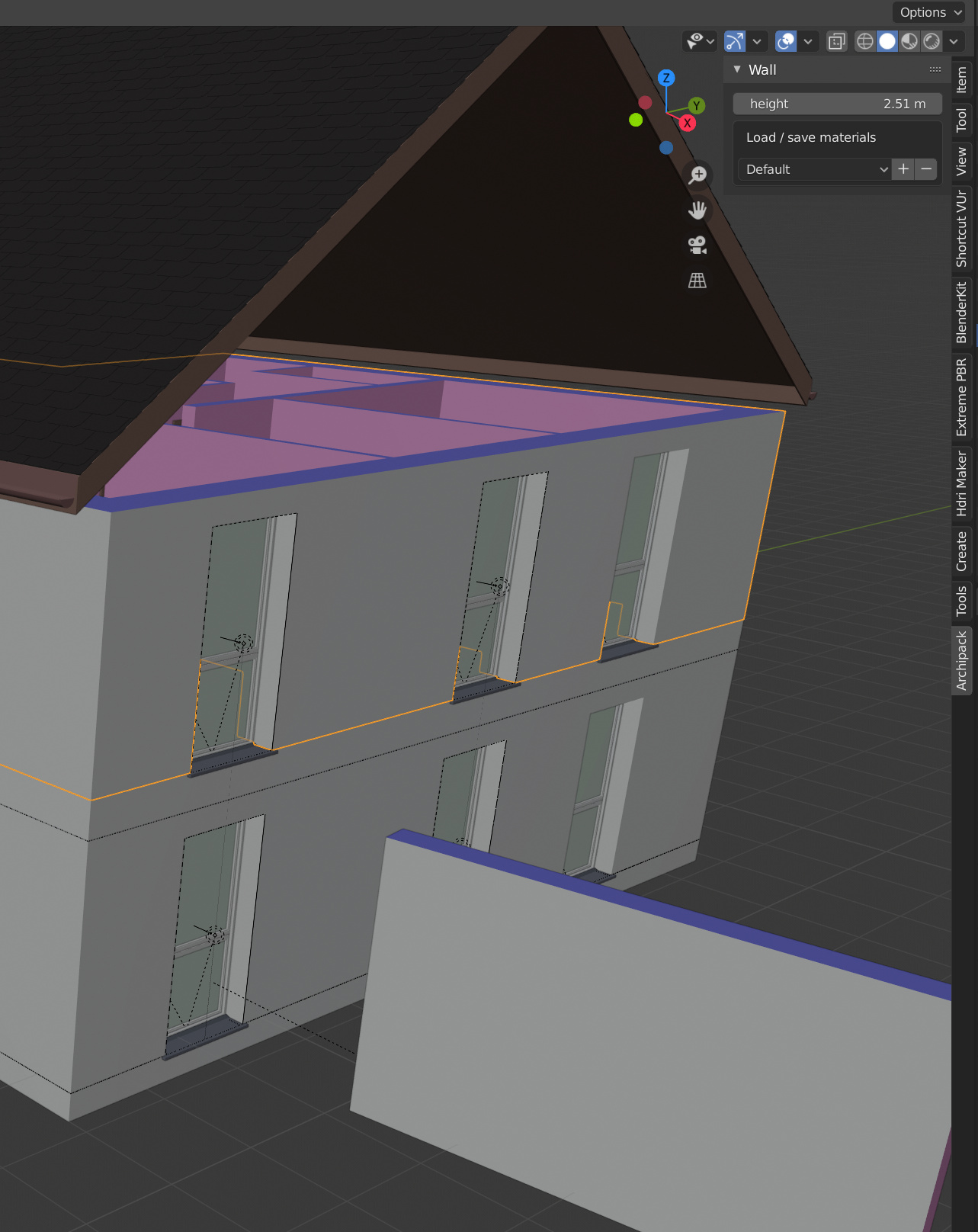978x1232 pixels.
Task: Click the Z axis on the gizmo
Action: click(666, 78)
